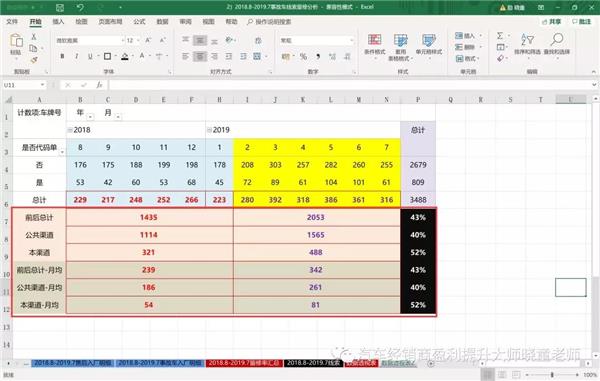600x381 pixels.
Task: Open the font name dropdown
Action: (122, 40)
